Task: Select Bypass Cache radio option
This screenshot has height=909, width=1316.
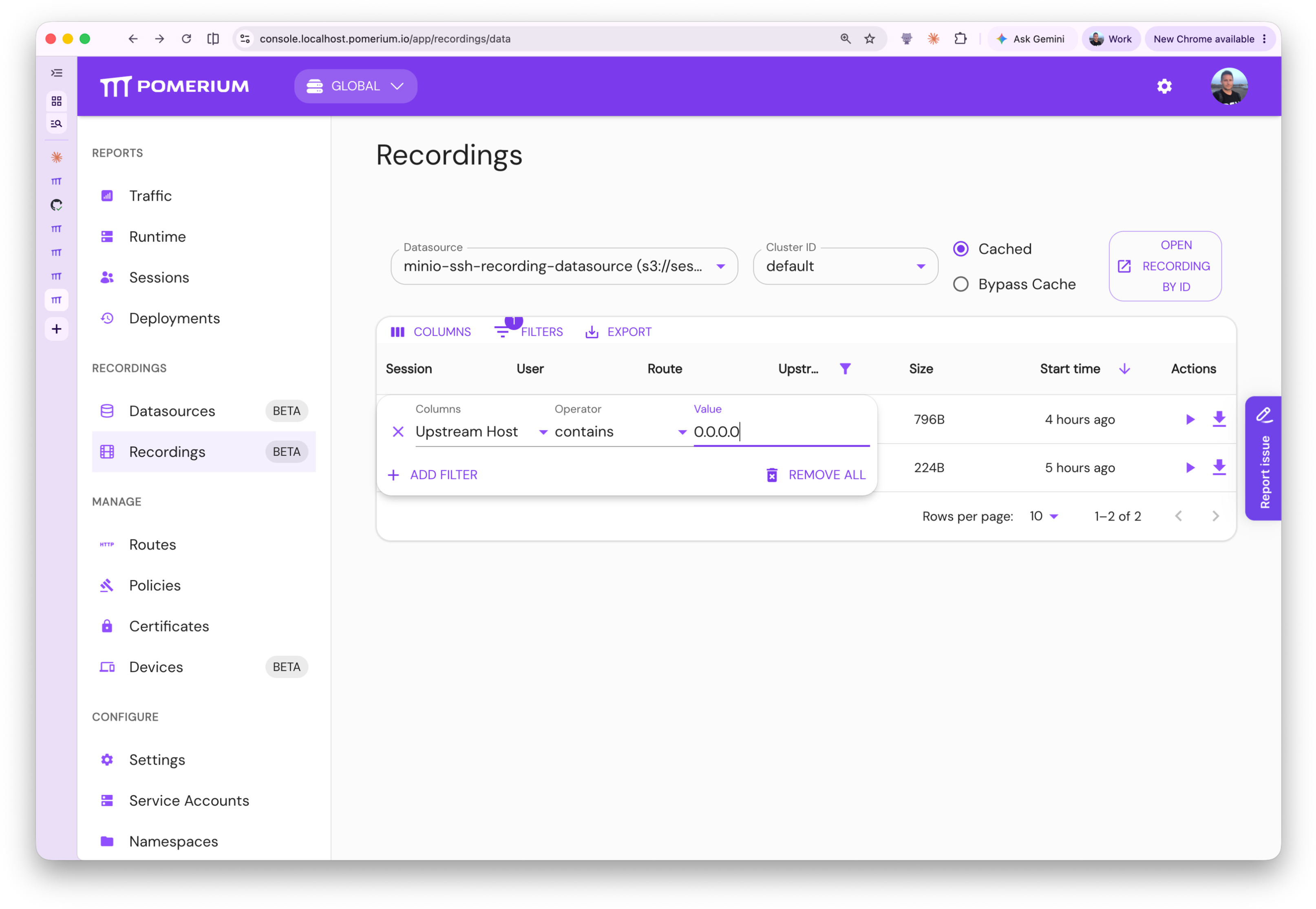Action: pos(961,284)
